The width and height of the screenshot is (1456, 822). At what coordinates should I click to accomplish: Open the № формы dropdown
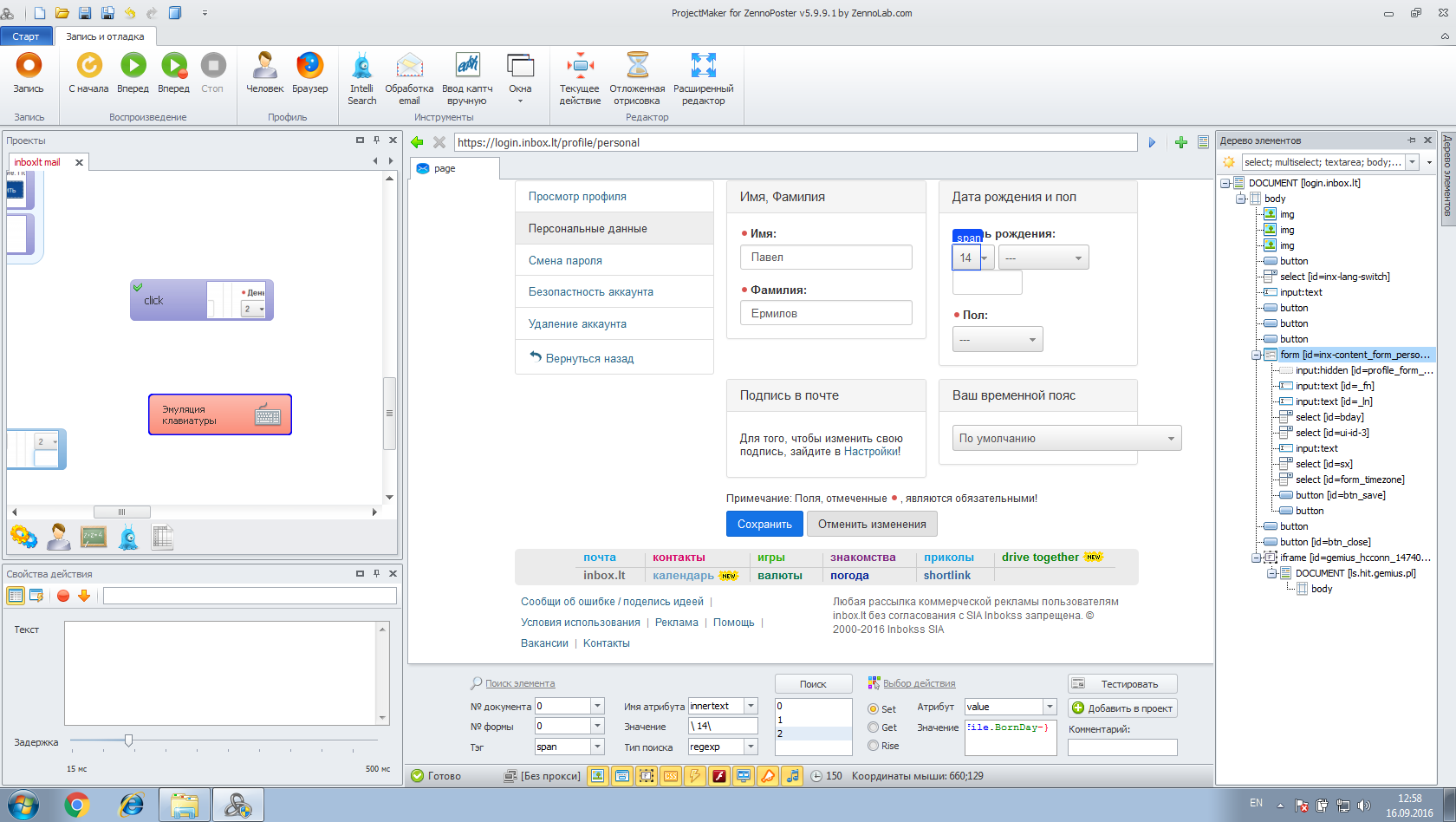(597, 726)
